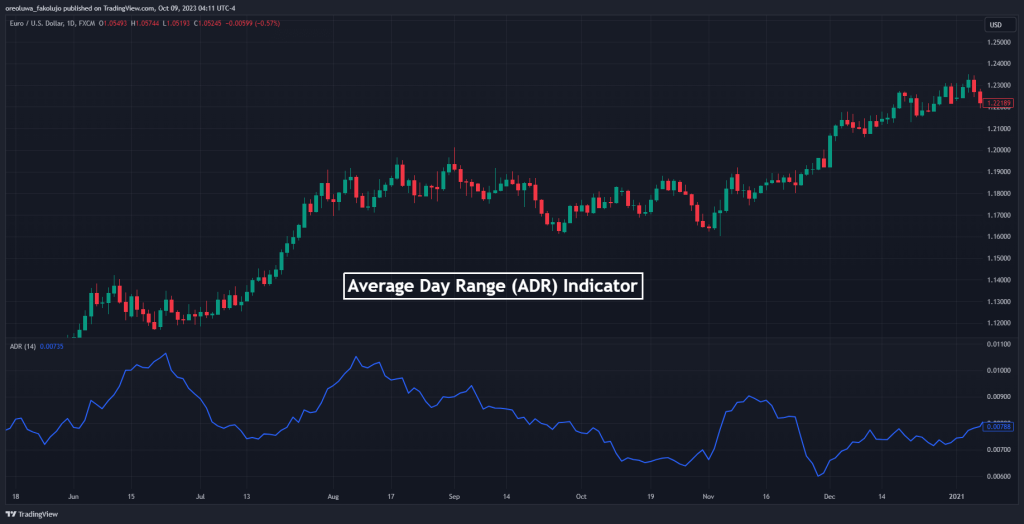Viewport: 1024px width, 524px height.
Task: Click the Nov label on the time axis
Action: [x=708, y=495]
